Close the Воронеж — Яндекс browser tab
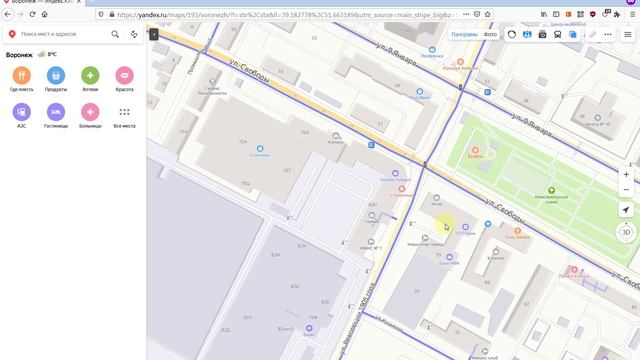This screenshot has width=640, height=360. pos(79,2)
